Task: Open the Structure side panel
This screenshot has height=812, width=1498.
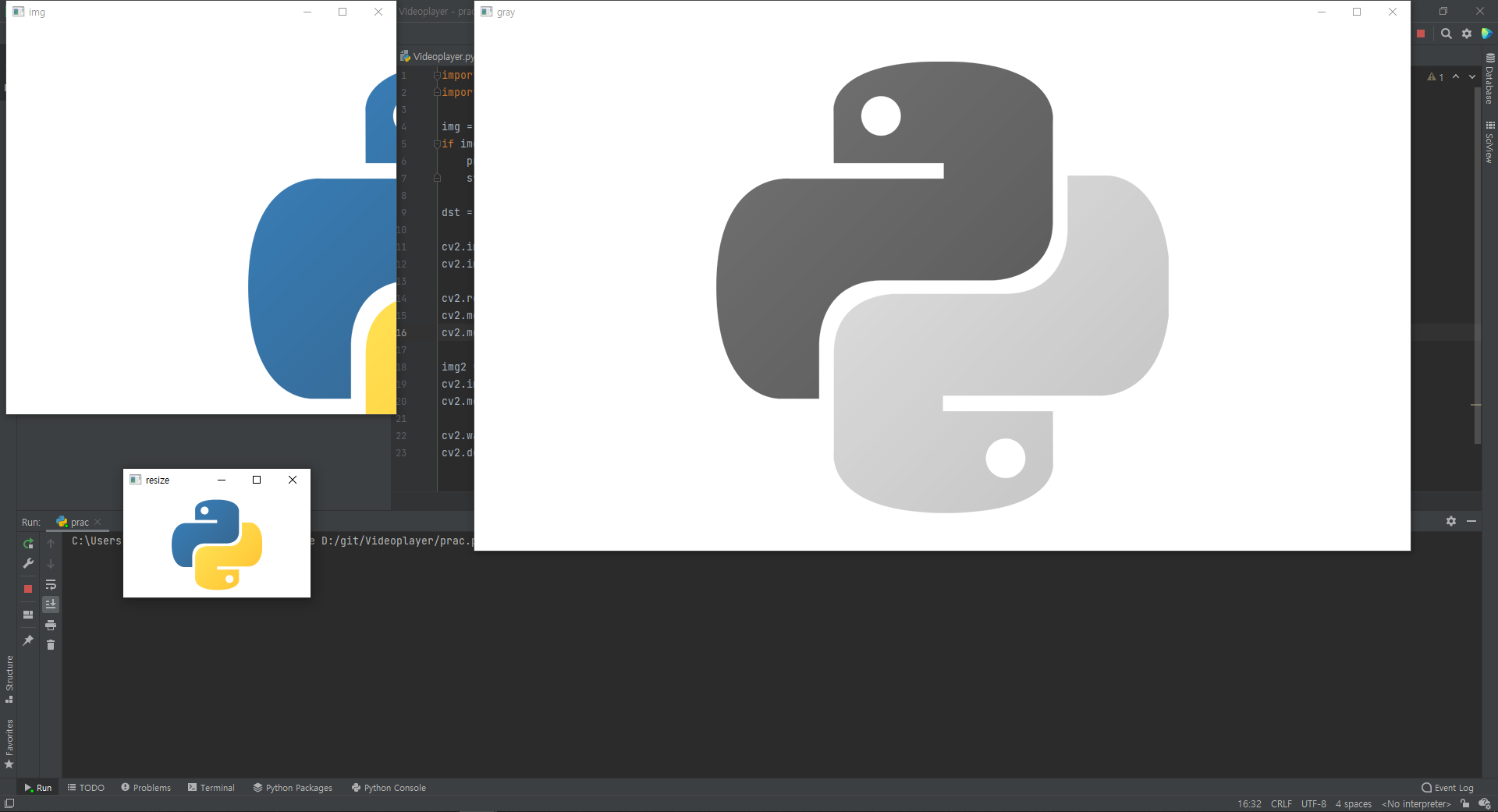Action: tap(9, 679)
